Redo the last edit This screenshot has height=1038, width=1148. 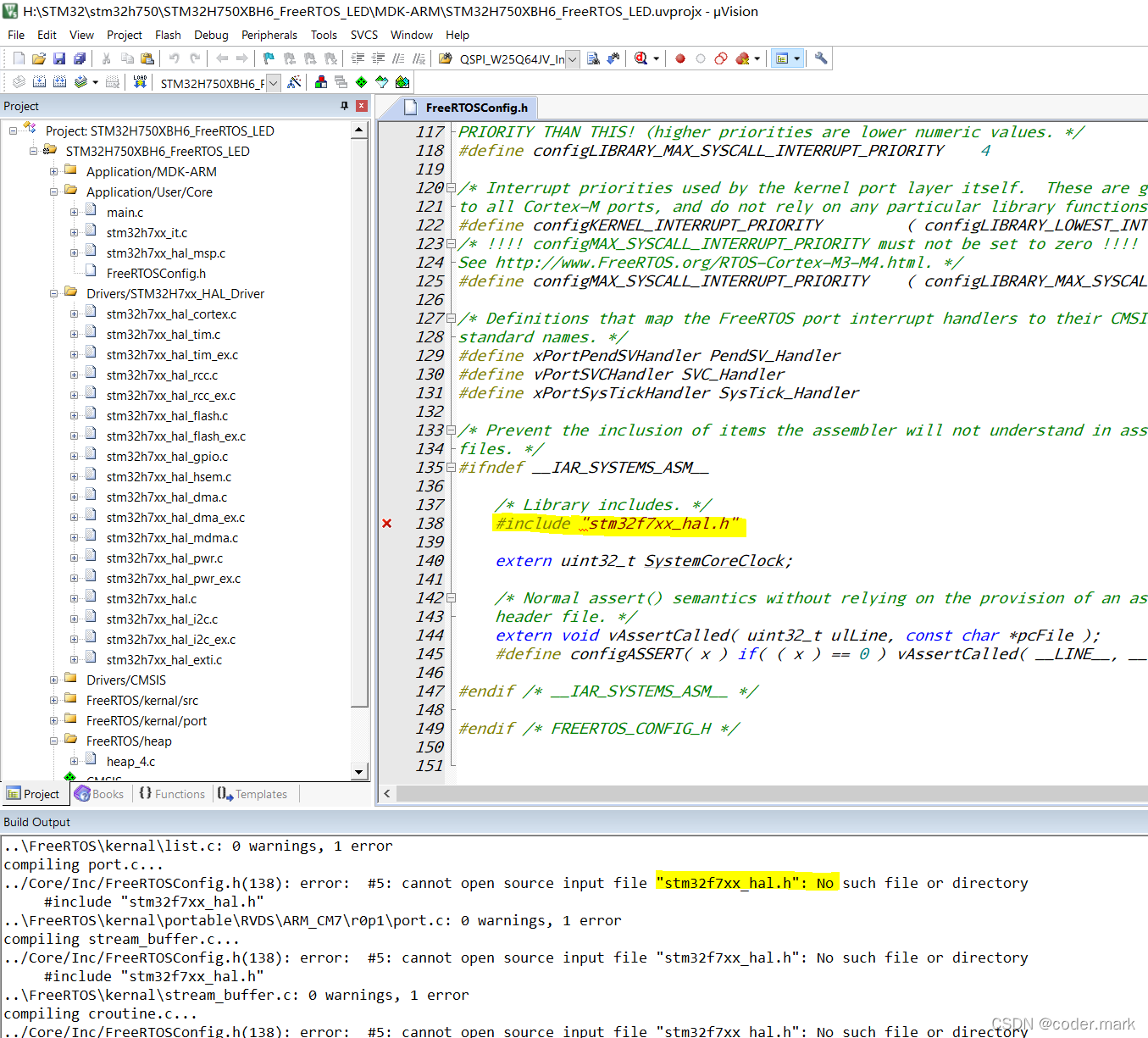coord(195,58)
